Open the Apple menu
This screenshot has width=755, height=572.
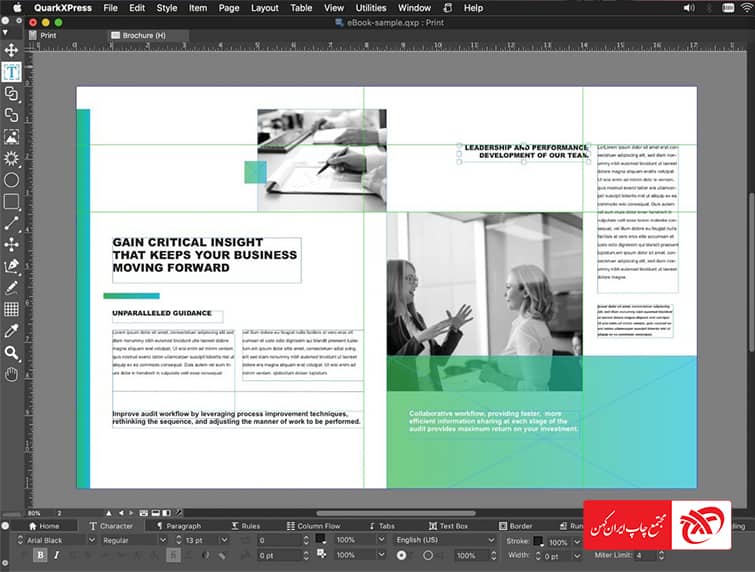coord(17,8)
